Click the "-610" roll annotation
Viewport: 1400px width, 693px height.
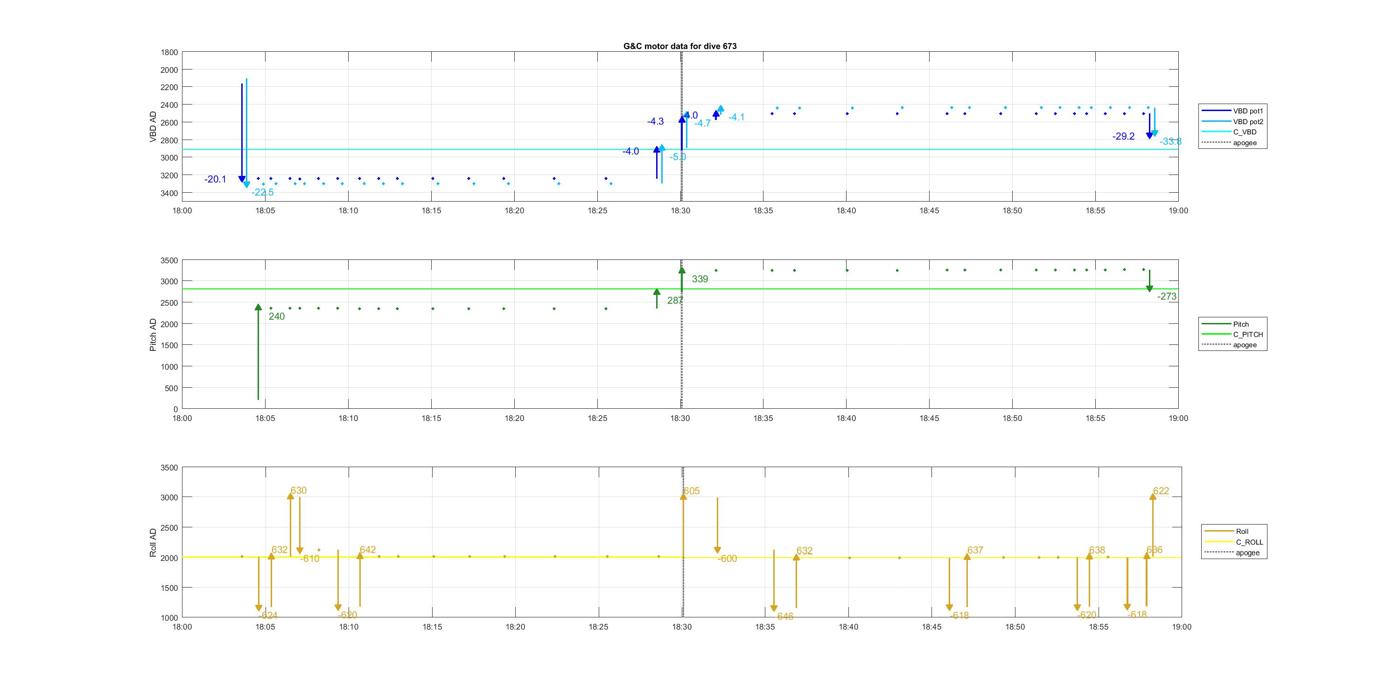click(x=310, y=559)
